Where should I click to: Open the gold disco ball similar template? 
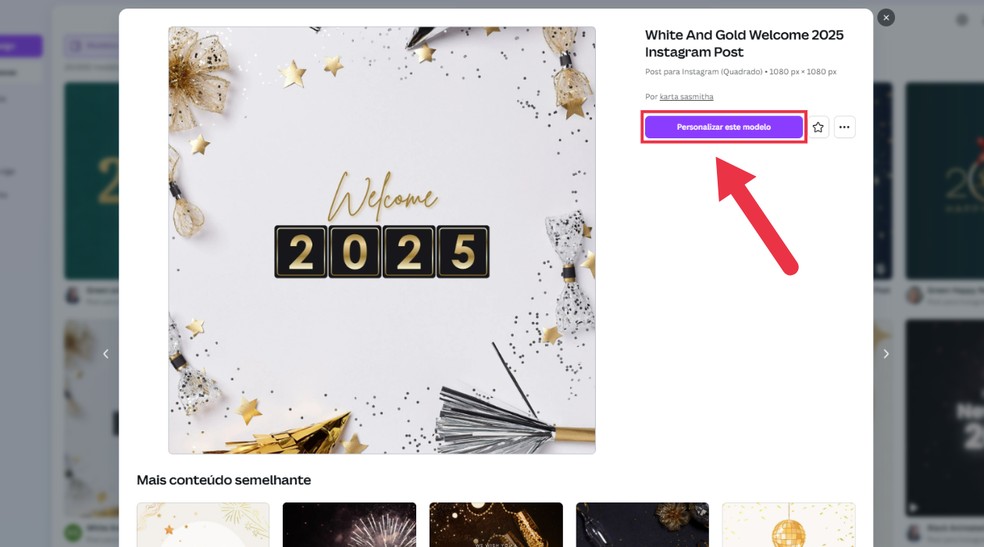click(x=788, y=524)
